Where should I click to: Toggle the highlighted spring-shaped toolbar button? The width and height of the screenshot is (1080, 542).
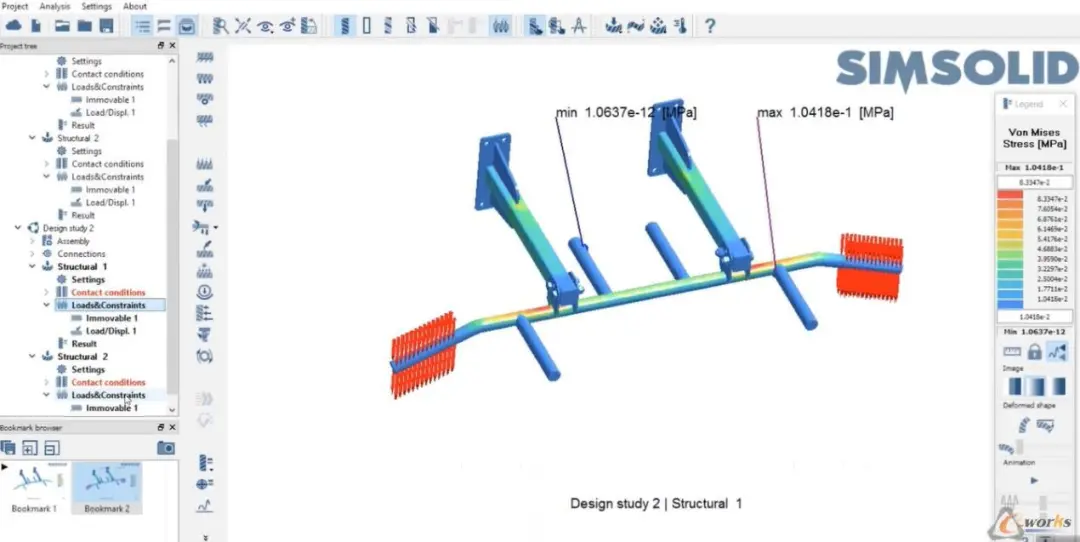tap(344, 26)
